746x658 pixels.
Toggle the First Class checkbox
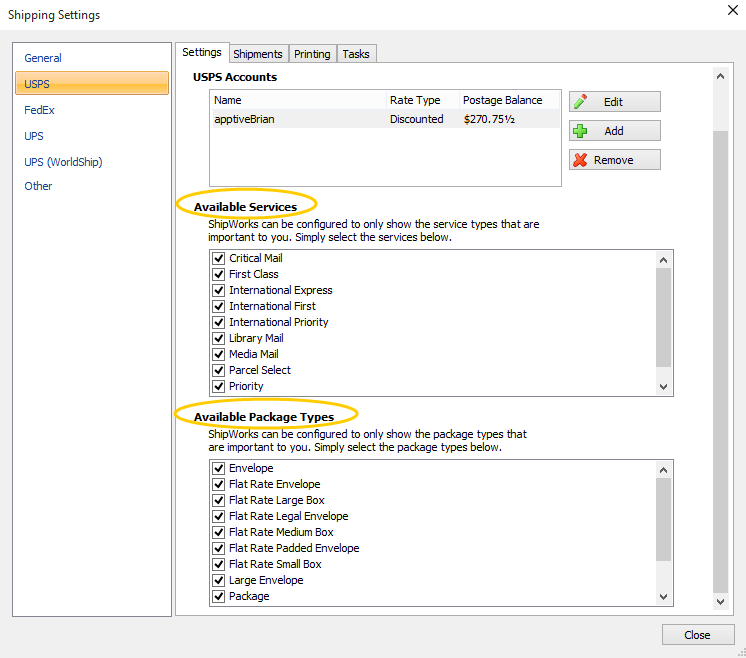[218, 275]
